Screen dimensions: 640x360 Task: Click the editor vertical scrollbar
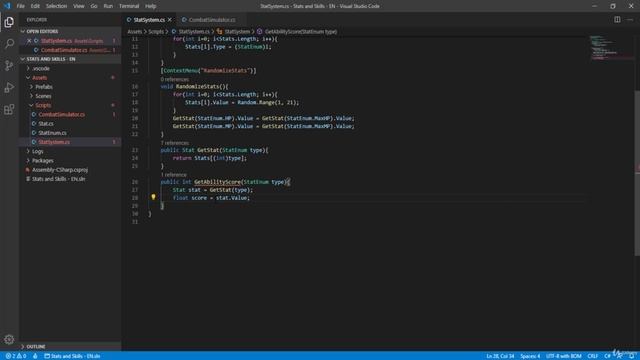coord(637,173)
